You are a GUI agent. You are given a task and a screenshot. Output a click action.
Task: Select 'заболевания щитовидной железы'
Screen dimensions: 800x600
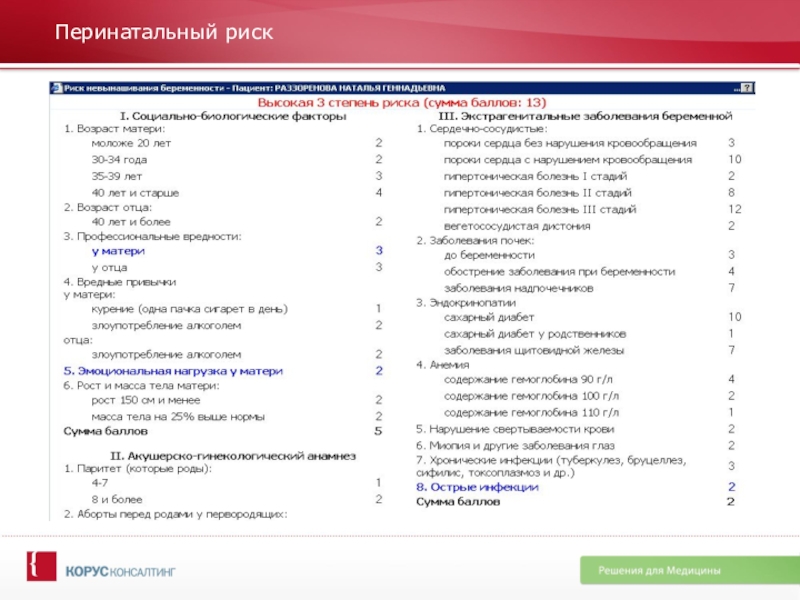click(x=534, y=351)
